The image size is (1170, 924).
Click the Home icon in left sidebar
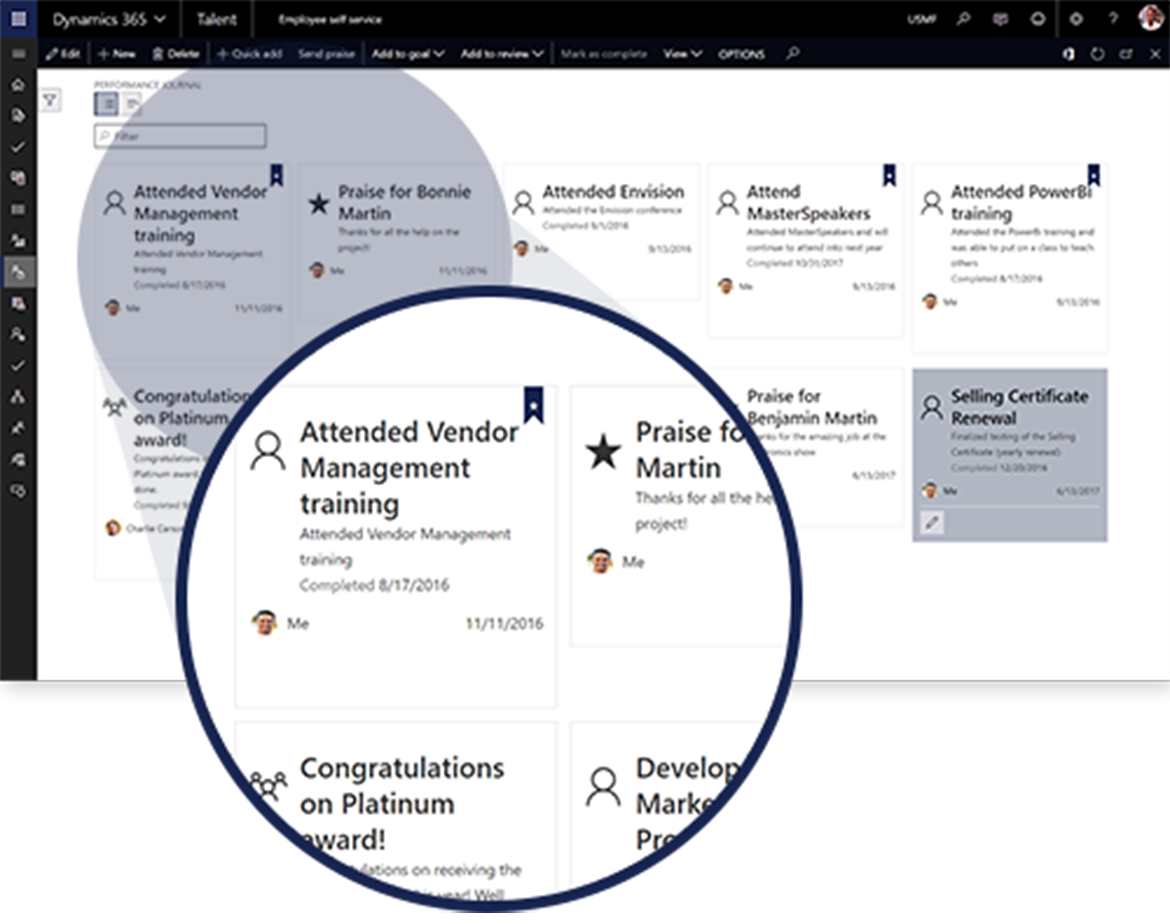[18, 85]
